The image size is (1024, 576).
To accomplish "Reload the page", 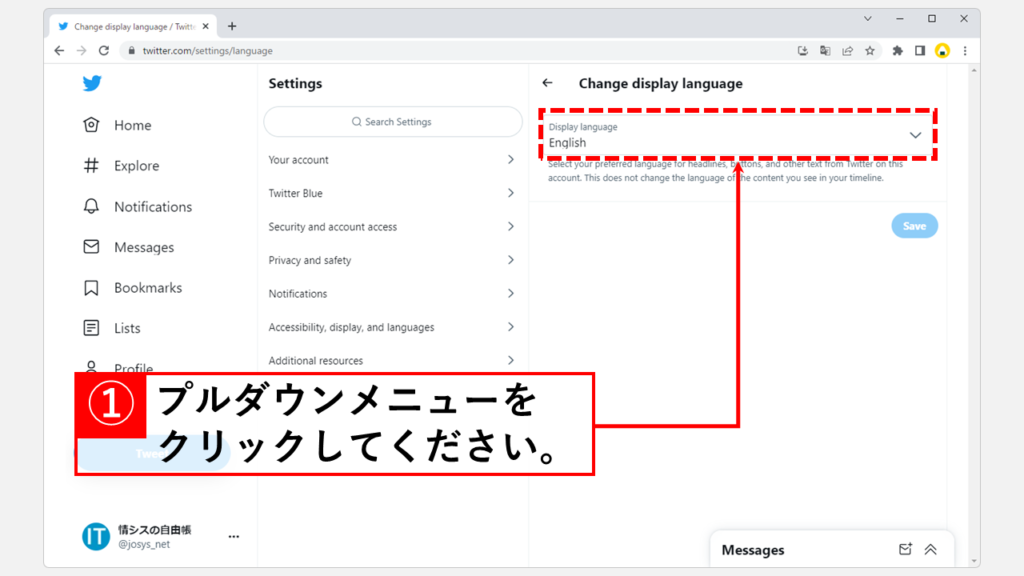I will coord(104,51).
